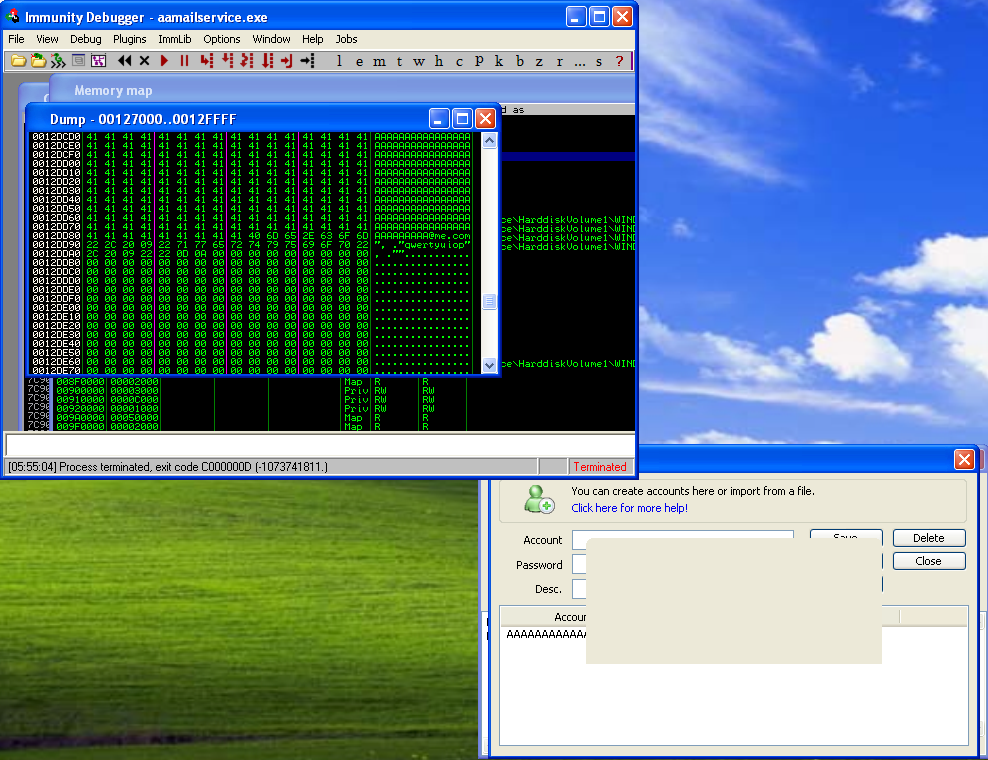Click the green running-man debug icon
This screenshot has height=760, width=988.
(58, 61)
